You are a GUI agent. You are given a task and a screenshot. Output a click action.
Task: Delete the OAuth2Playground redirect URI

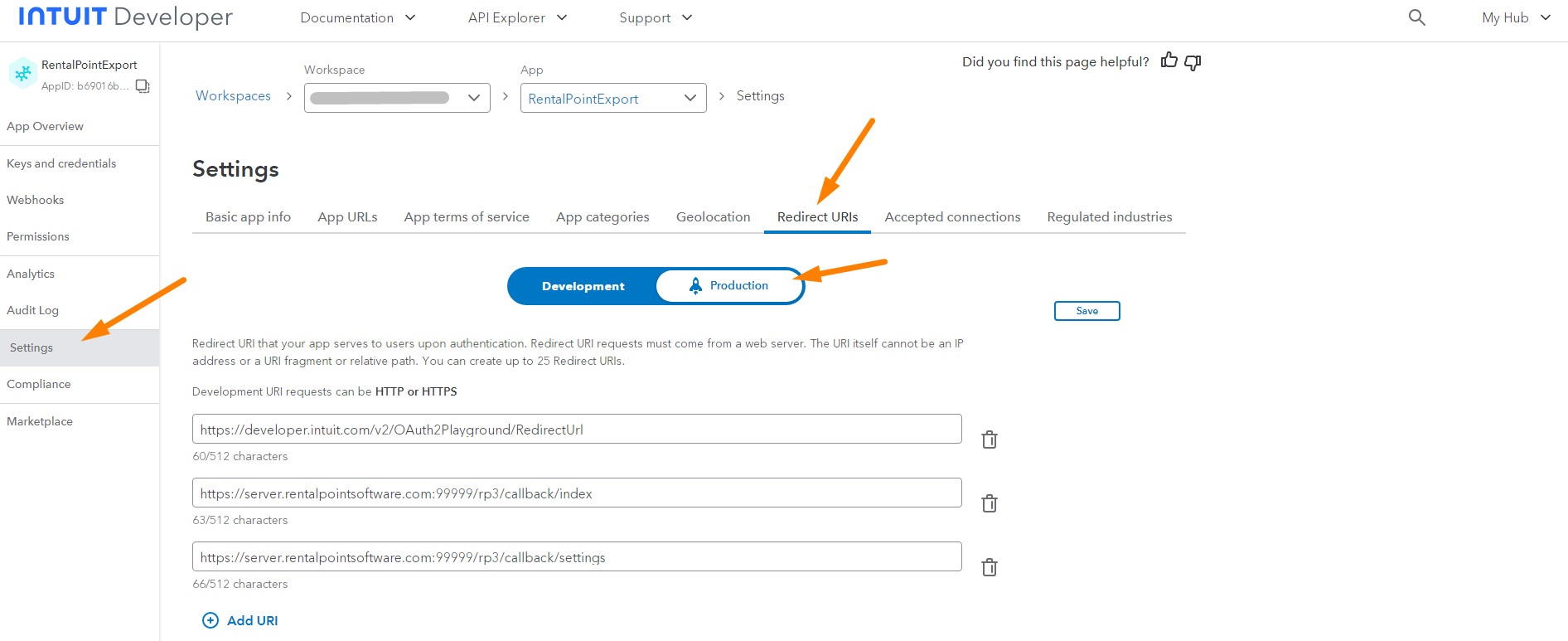(x=989, y=439)
